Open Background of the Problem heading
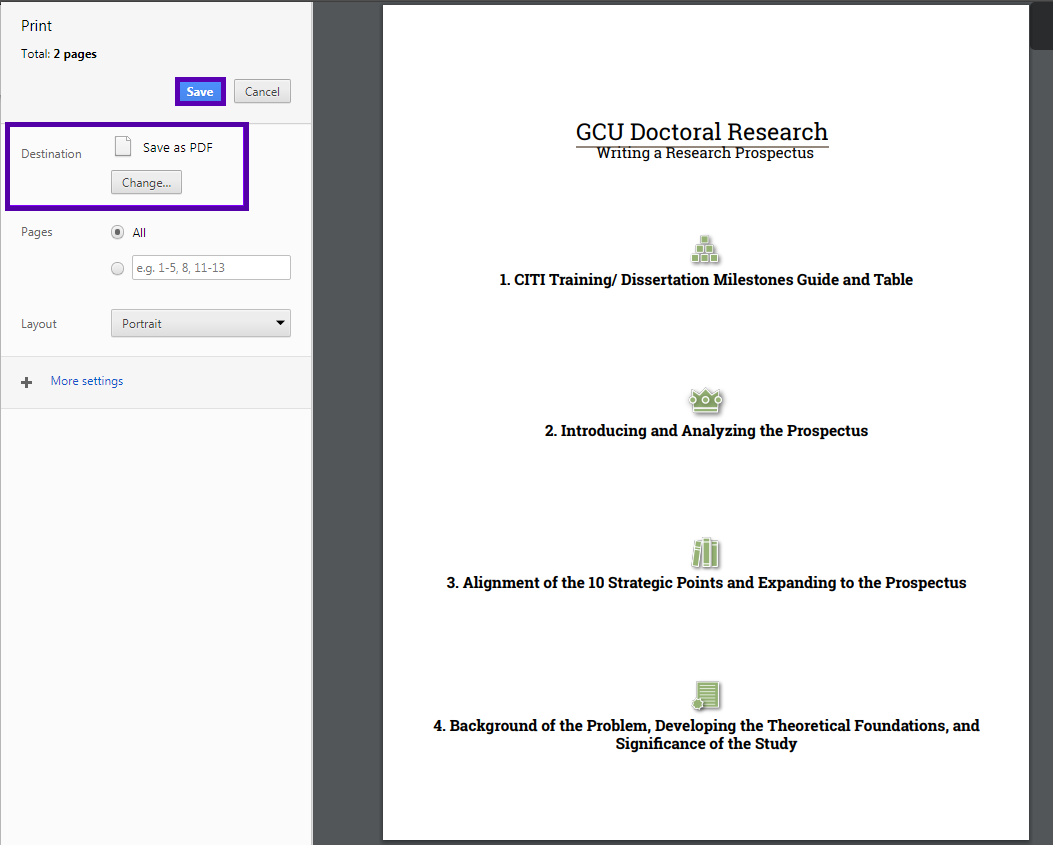 pyautogui.click(x=706, y=734)
